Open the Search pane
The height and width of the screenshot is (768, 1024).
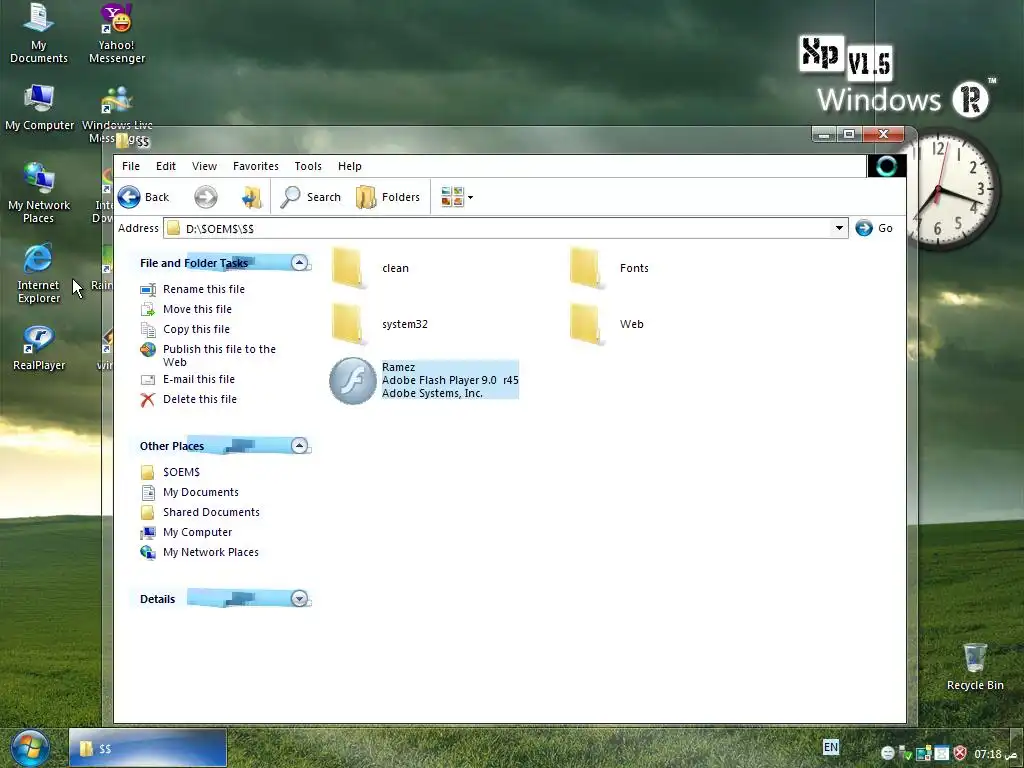coord(311,197)
